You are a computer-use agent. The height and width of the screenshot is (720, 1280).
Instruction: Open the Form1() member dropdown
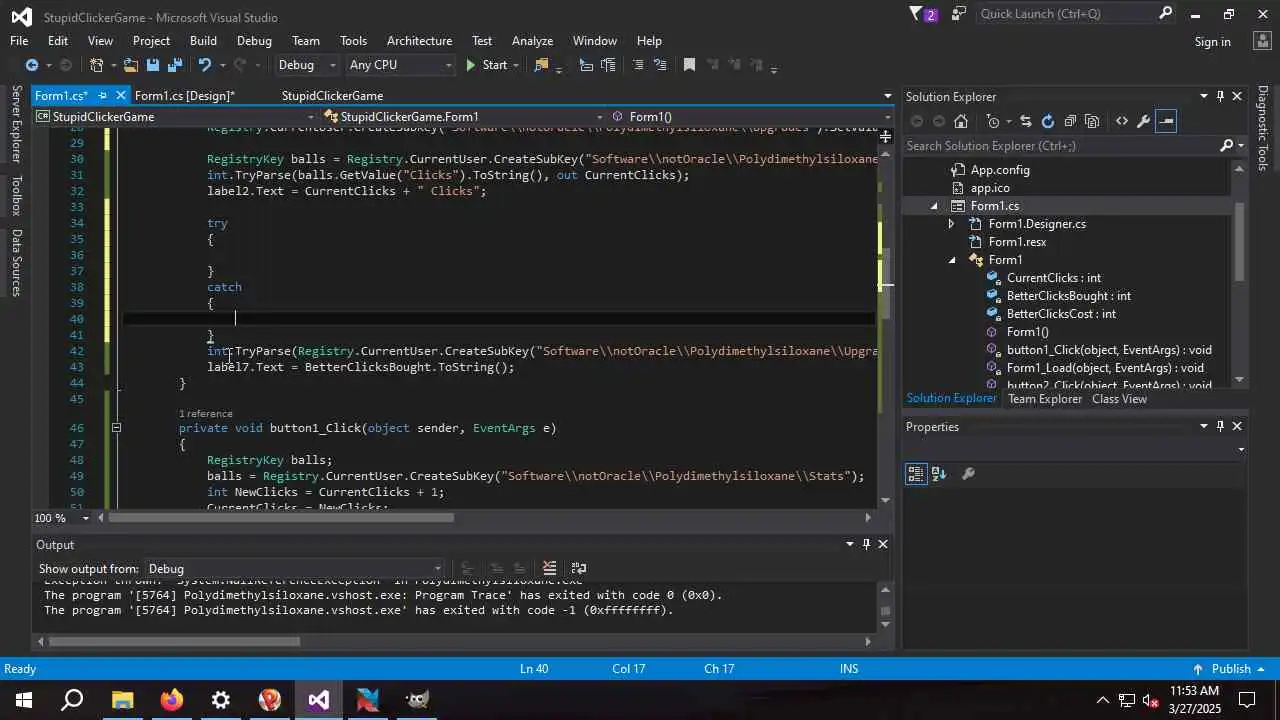click(751, 117)
